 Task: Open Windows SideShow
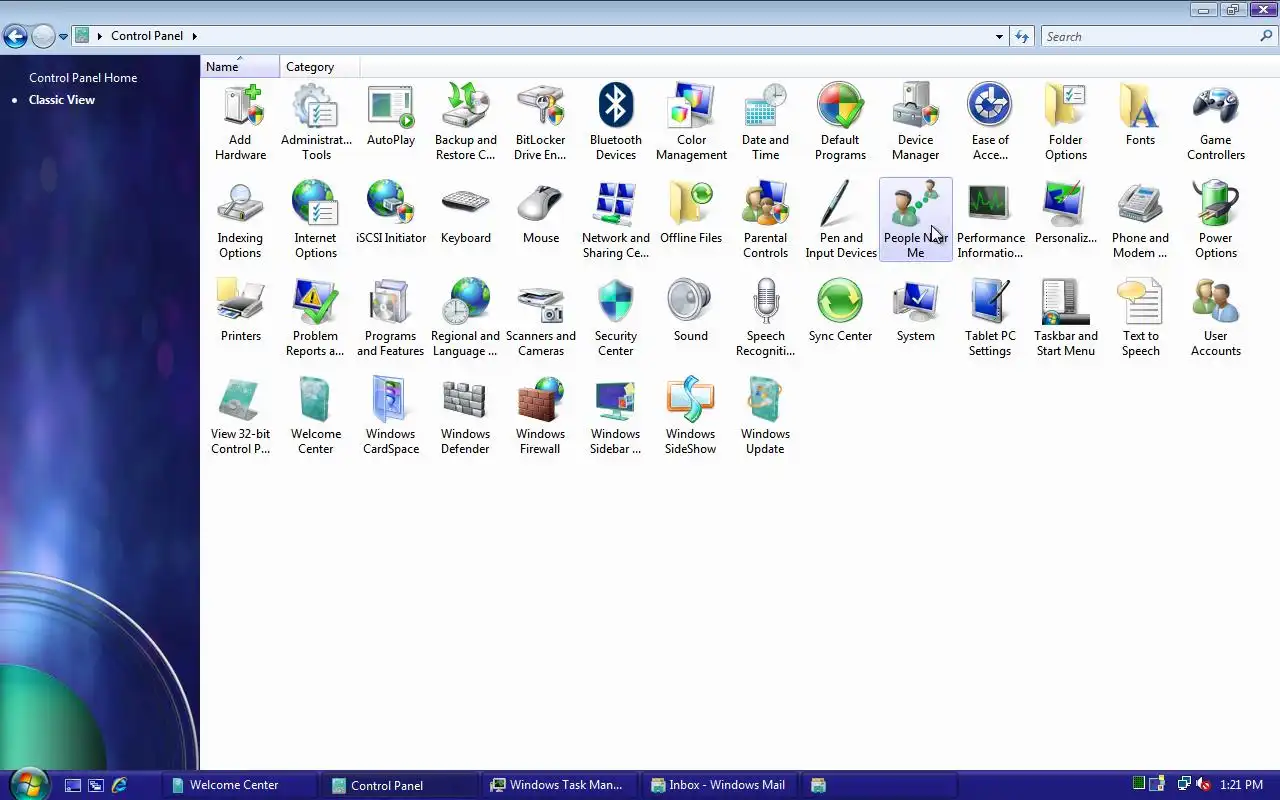pyautogui.click(x=691, y=417)
